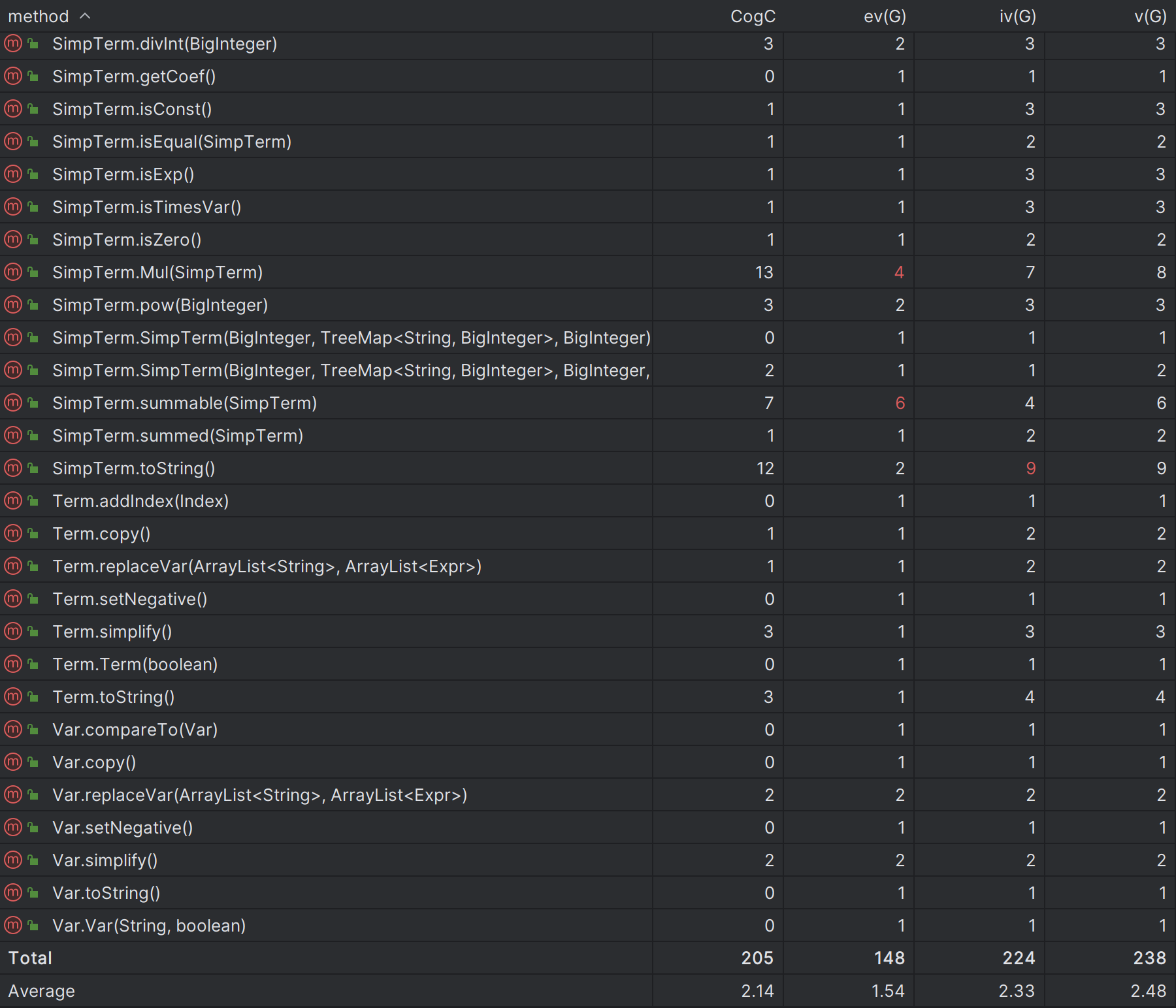Click the method icon for SimpTerm.divInt(BigInteger)
The height and width of the screenshot is (1008, 1176).
(x=13, y=44)
